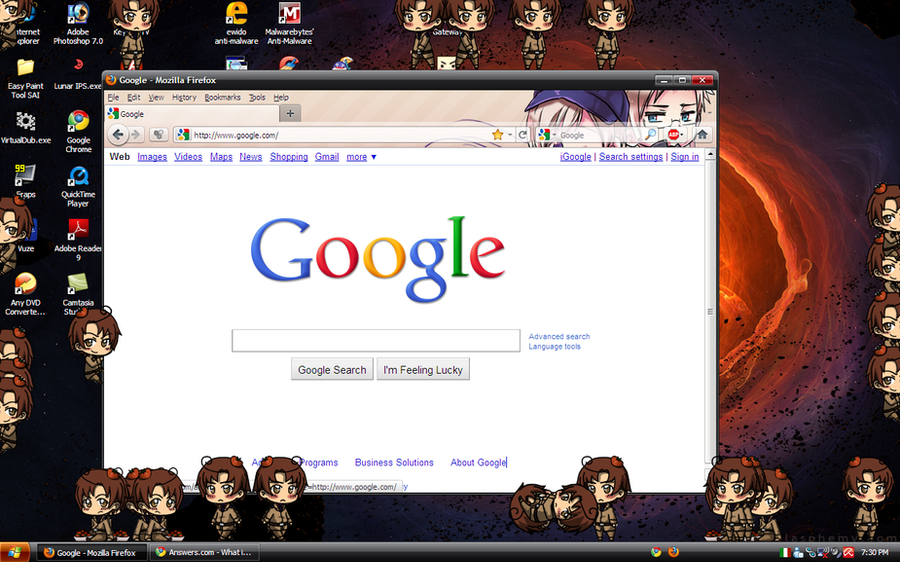Click the Firefox forward arrow button
This screenshot has width=900, height=562.
(136, 135)
